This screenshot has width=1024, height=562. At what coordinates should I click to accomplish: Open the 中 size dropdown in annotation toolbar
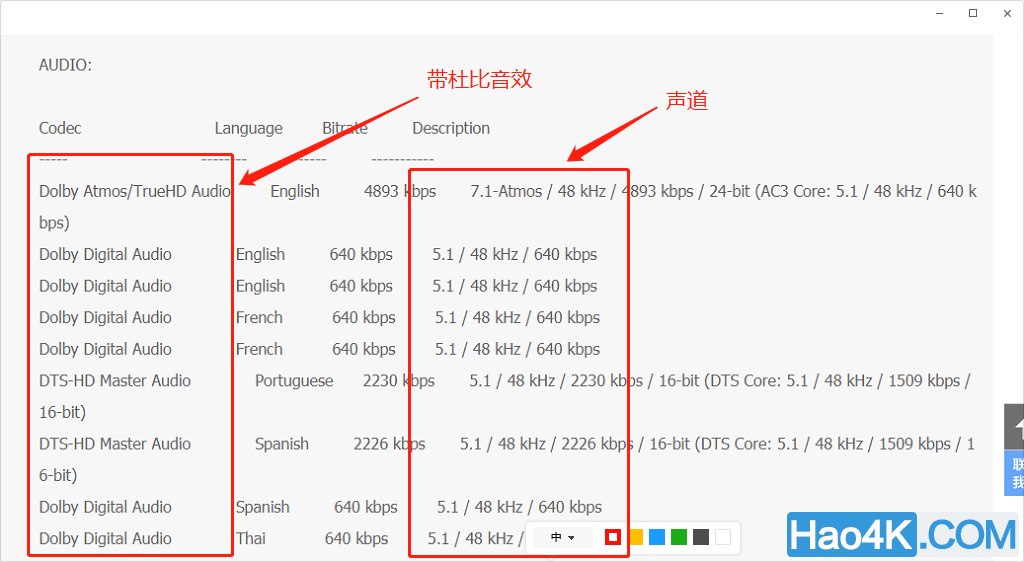[x=562, y=537]
